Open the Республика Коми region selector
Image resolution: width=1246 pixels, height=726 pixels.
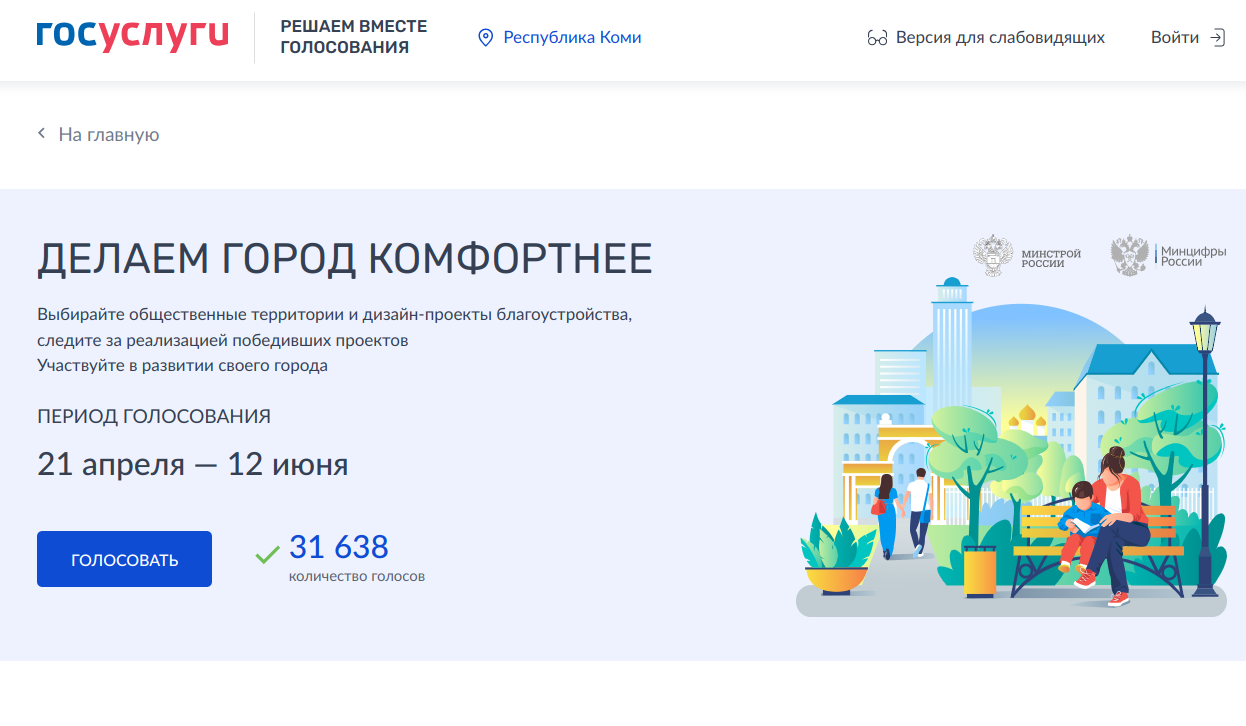coord(572,38)
